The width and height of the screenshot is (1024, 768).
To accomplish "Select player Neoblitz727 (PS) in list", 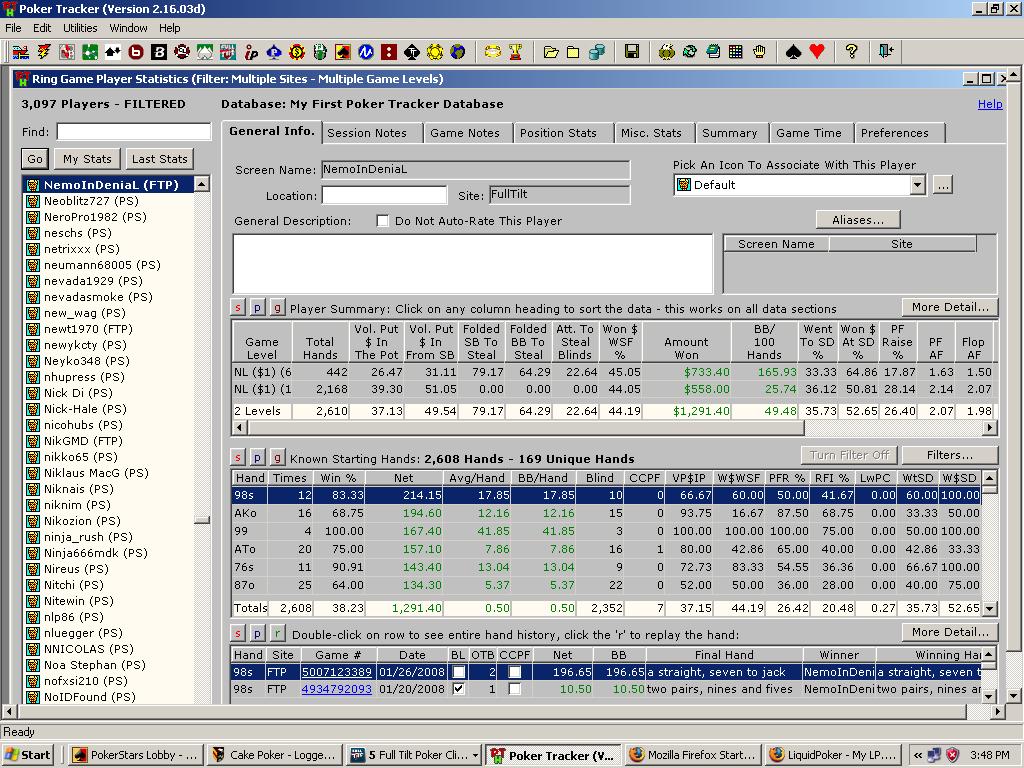I will (108, 201).
